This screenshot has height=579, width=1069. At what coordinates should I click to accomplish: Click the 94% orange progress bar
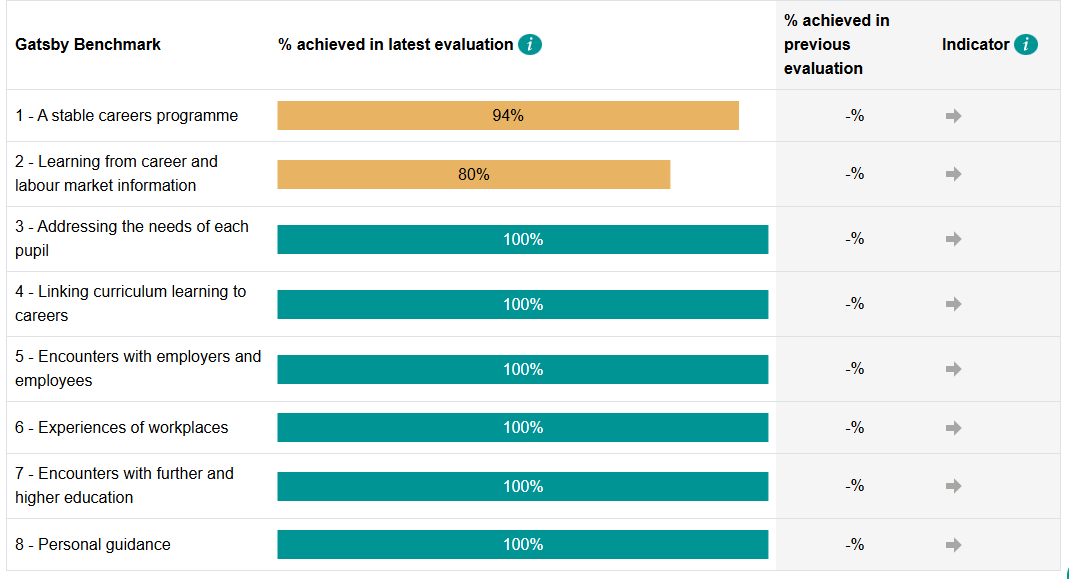[x=508, y=116]
